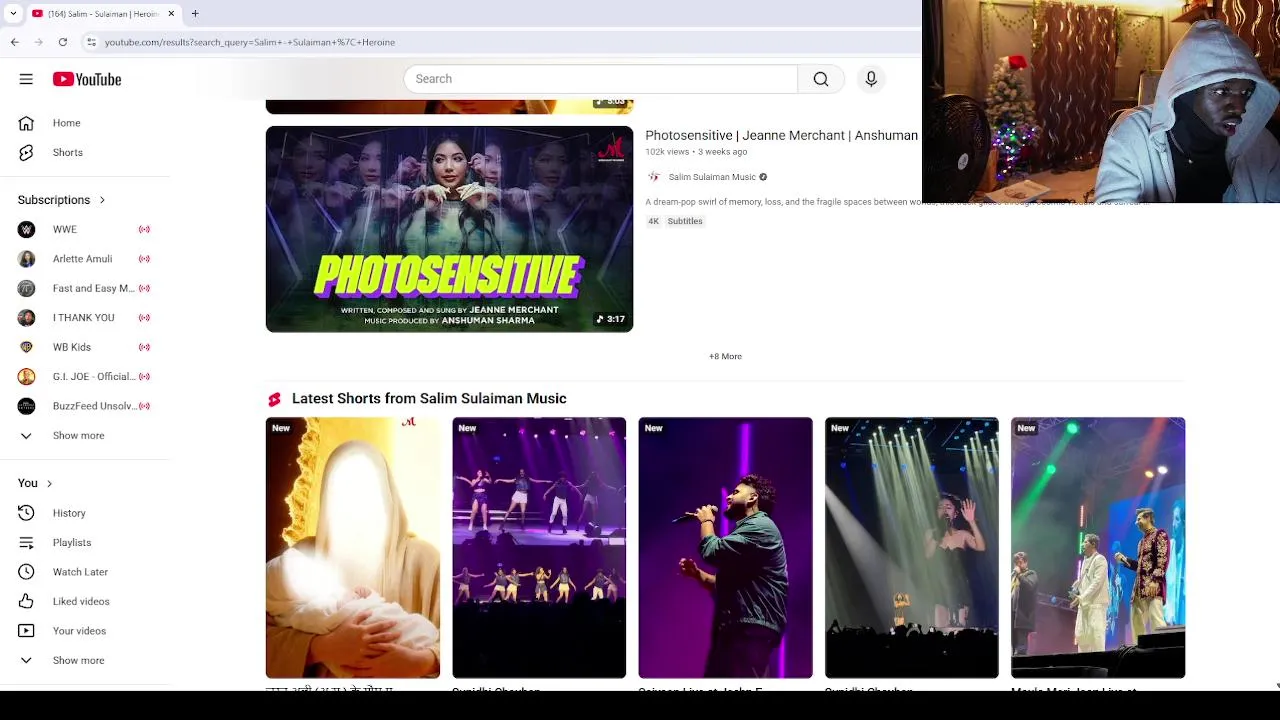This screenshot has width=1280, height=720.
Task: Play the Photosensitive video thumbnail
Action: coord(449,229)
